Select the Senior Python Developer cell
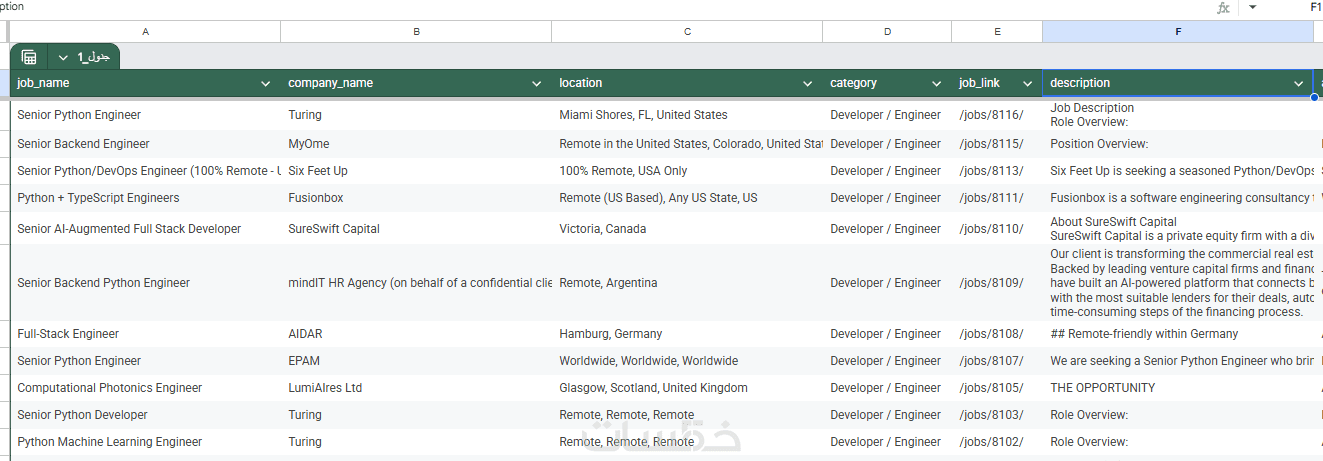 pos(145,415)
